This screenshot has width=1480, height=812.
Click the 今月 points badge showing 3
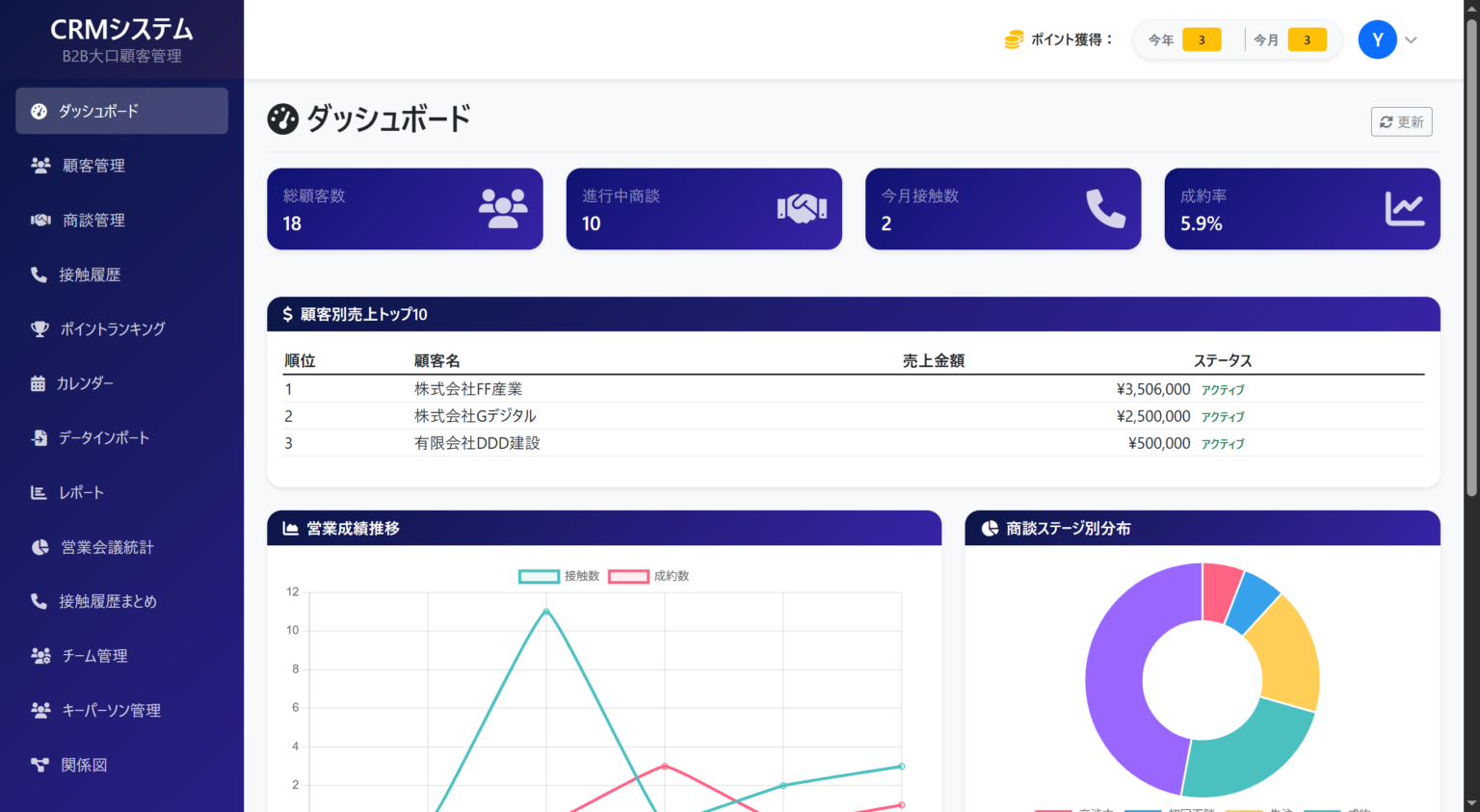tap(1308, 39)
